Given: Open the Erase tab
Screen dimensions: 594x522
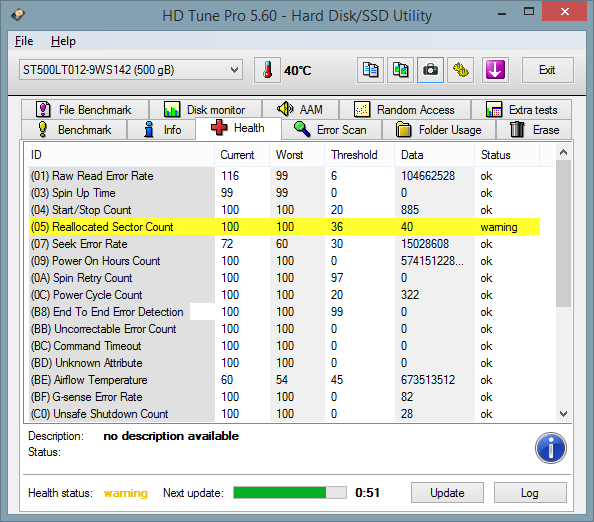Looking at the screenshot, I should coord(534,130).
